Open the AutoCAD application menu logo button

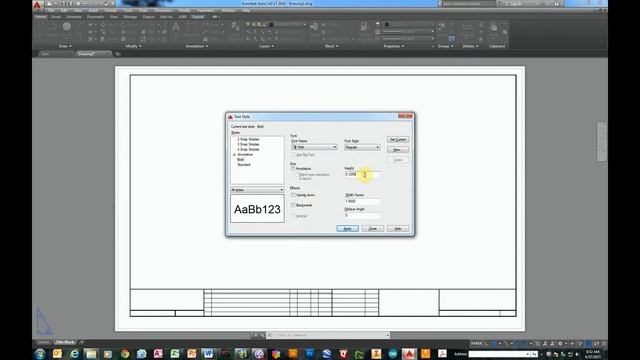[38, 4]
